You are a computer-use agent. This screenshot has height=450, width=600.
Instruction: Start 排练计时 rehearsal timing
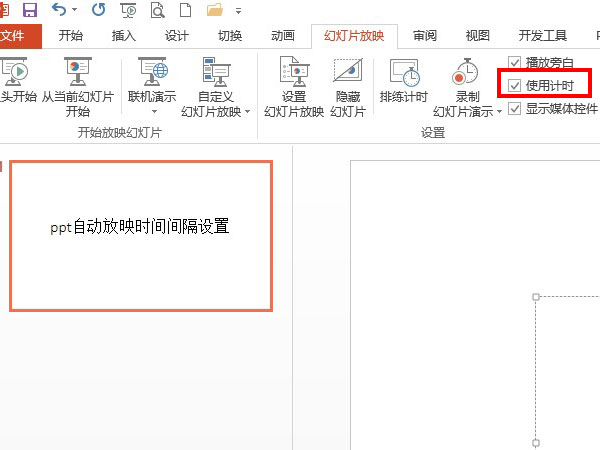click(x=404, y=73)
